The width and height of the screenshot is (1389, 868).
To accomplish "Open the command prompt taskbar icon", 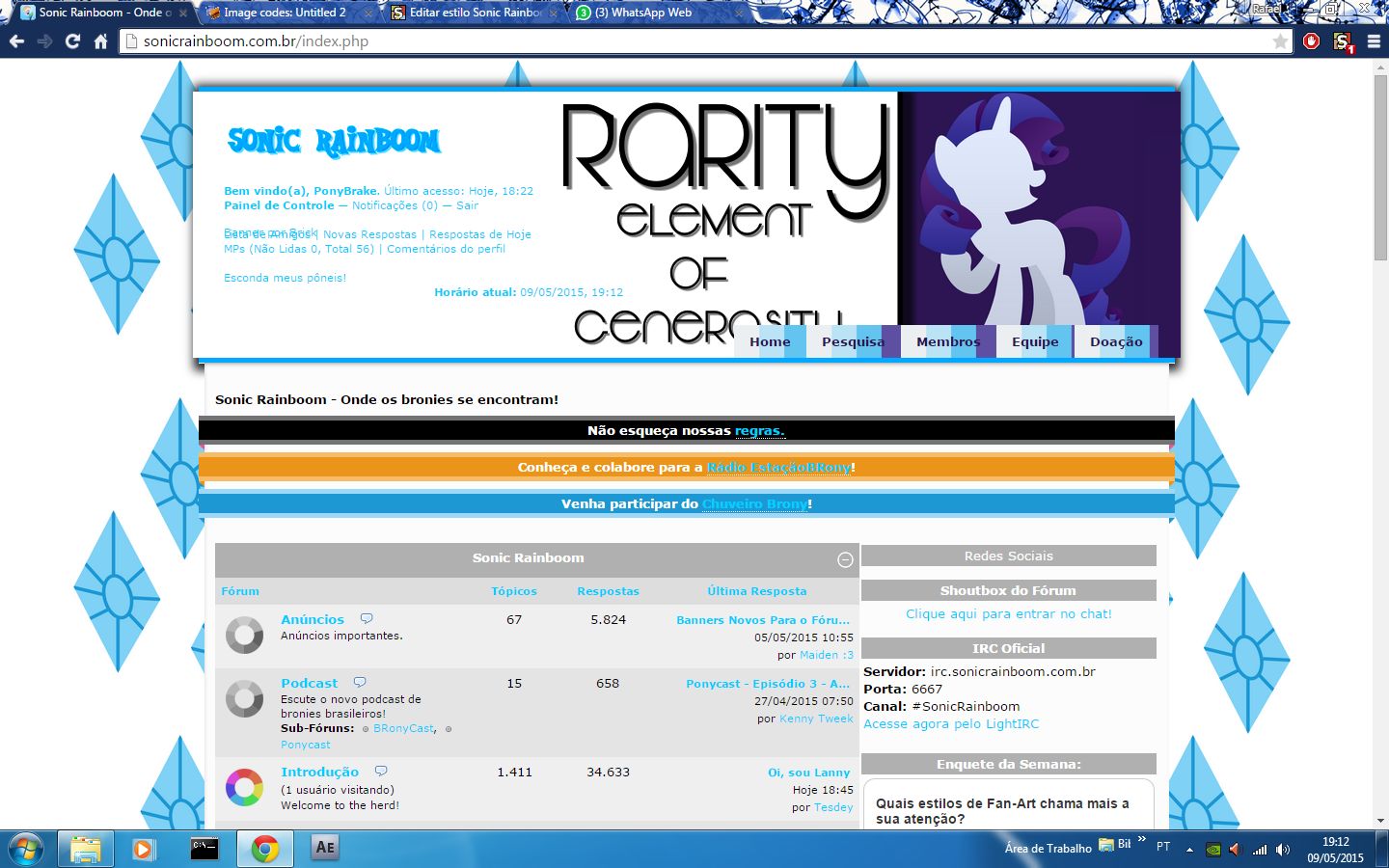I will tap(204, 849).
